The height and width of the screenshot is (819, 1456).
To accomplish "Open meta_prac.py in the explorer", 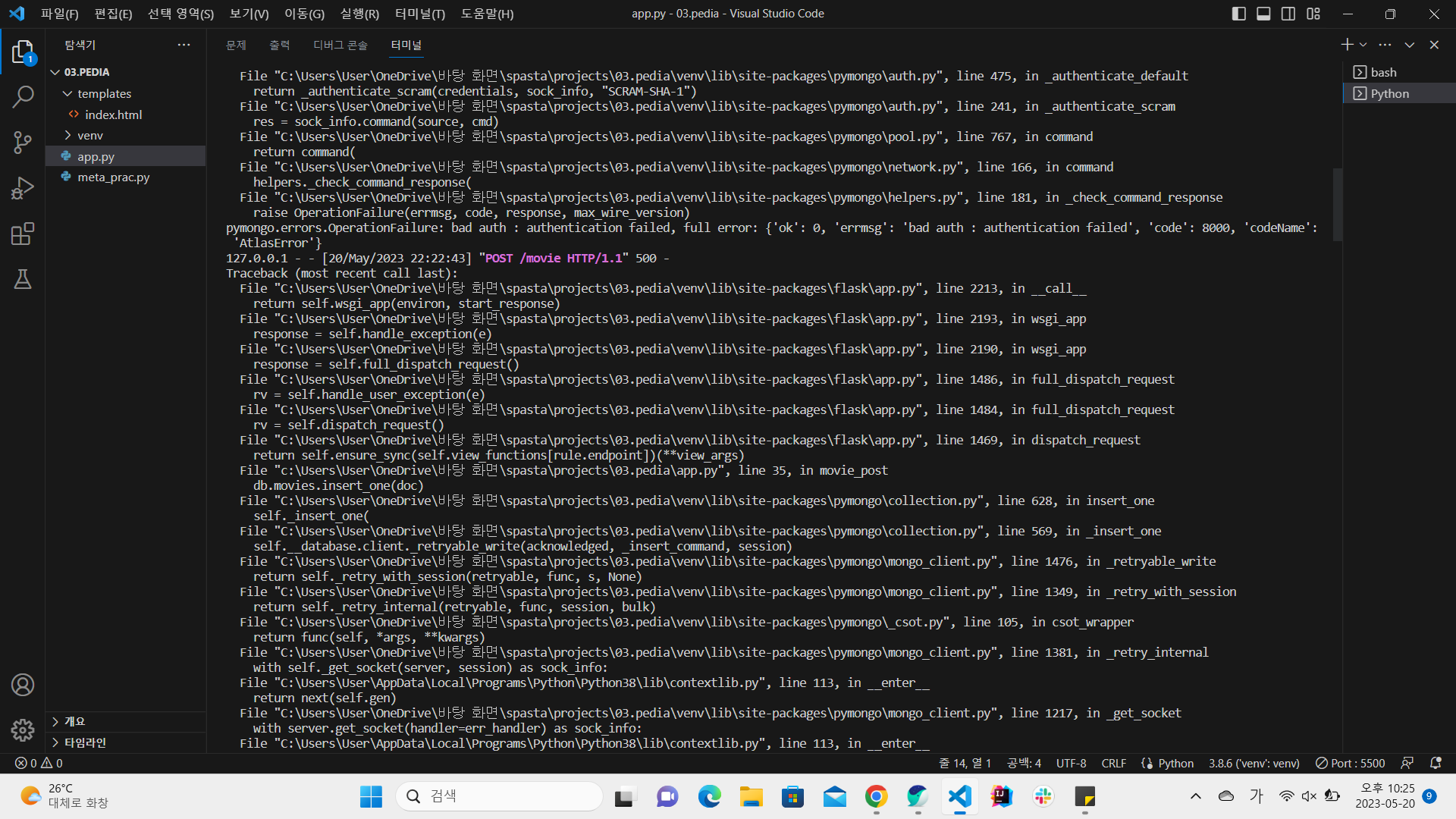I will tap(125, 177).
